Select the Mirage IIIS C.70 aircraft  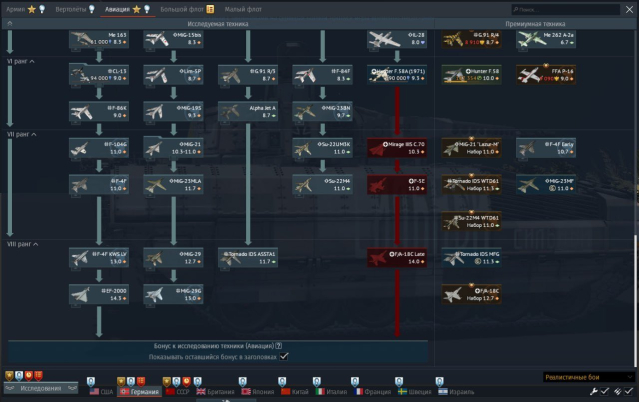[x=397, y=148]
